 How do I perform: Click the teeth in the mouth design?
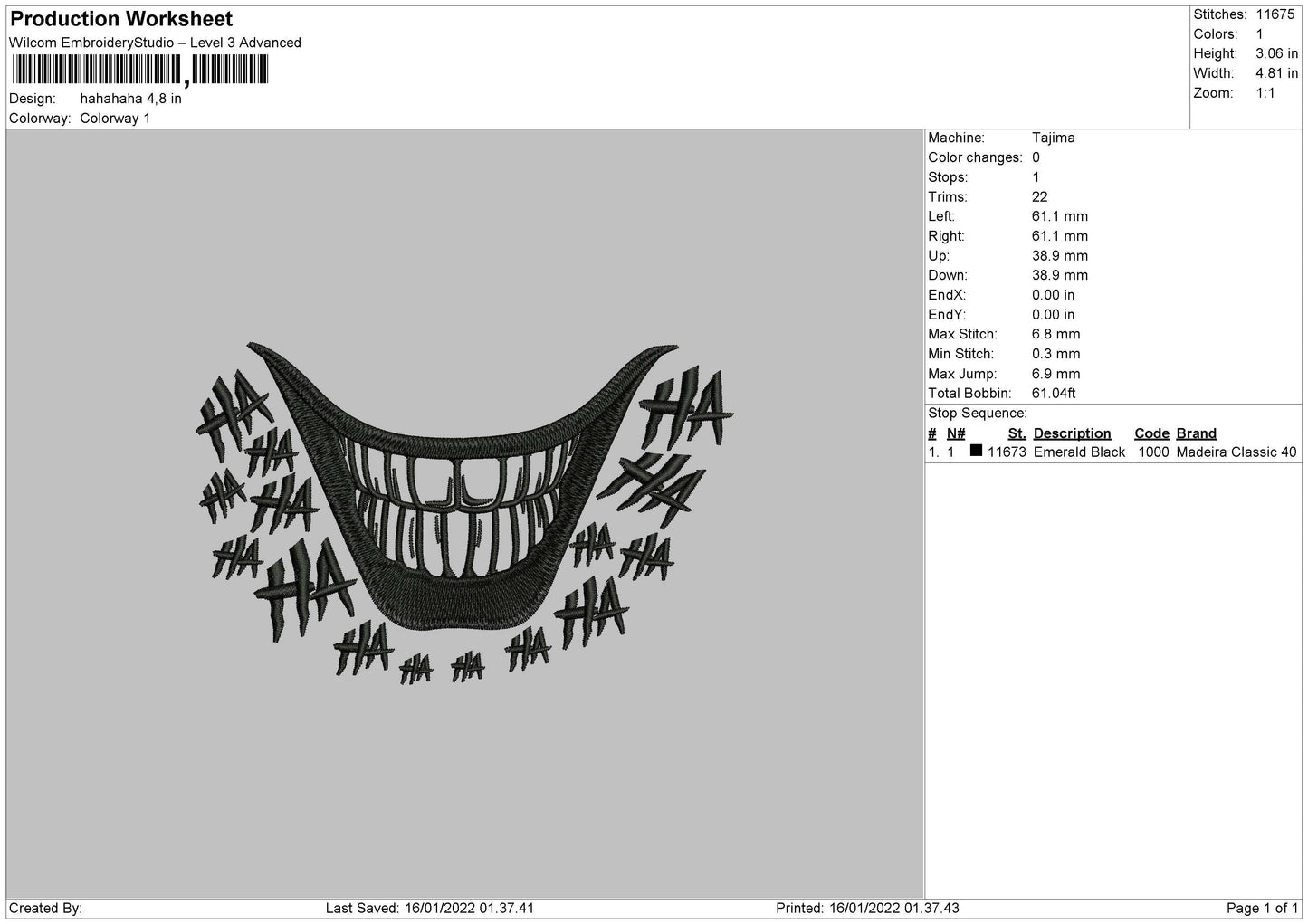tap(462, 505)
